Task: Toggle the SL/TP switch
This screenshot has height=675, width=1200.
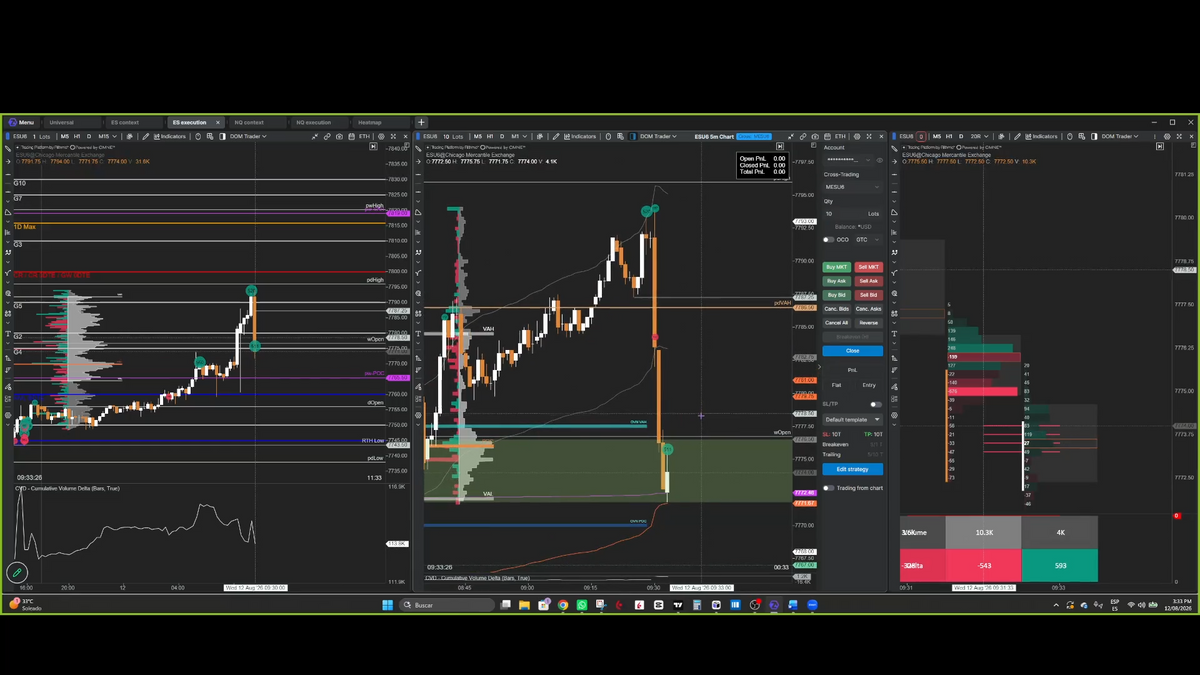Action: [876, 405]
